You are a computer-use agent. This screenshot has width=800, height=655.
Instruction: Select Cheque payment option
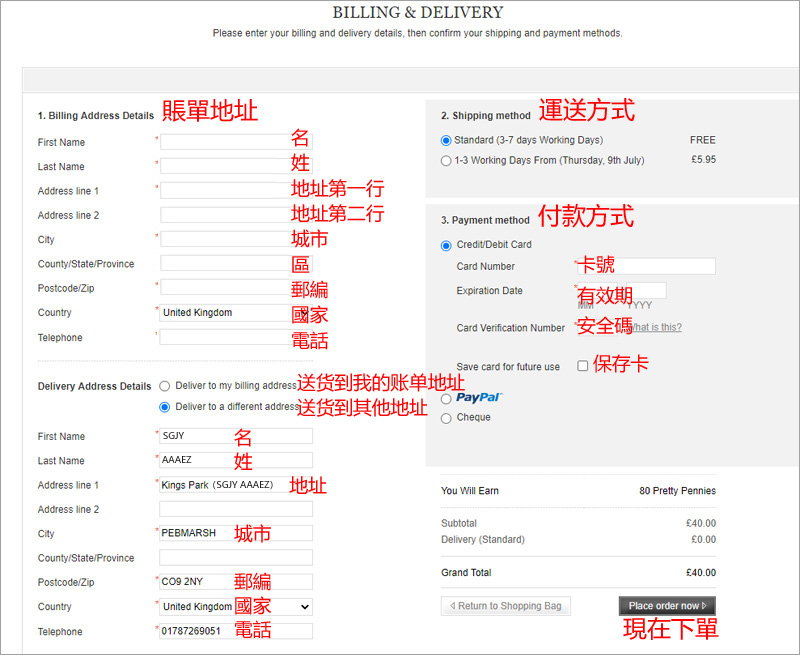coord(446,418)
